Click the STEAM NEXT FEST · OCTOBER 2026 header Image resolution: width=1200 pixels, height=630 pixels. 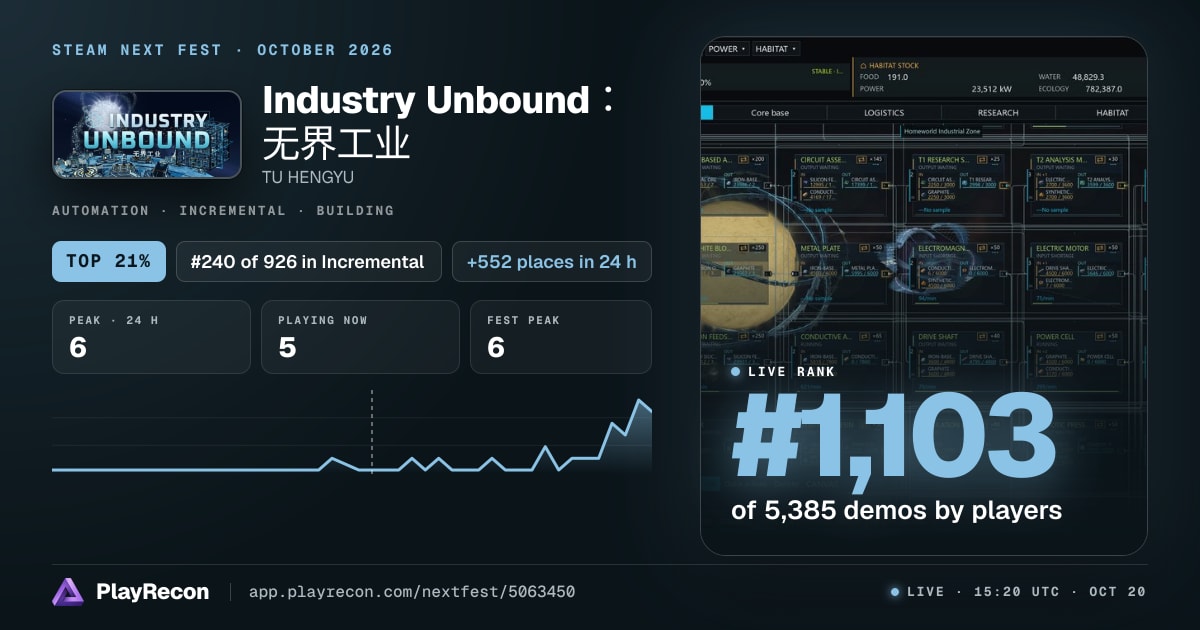point(222,50)
